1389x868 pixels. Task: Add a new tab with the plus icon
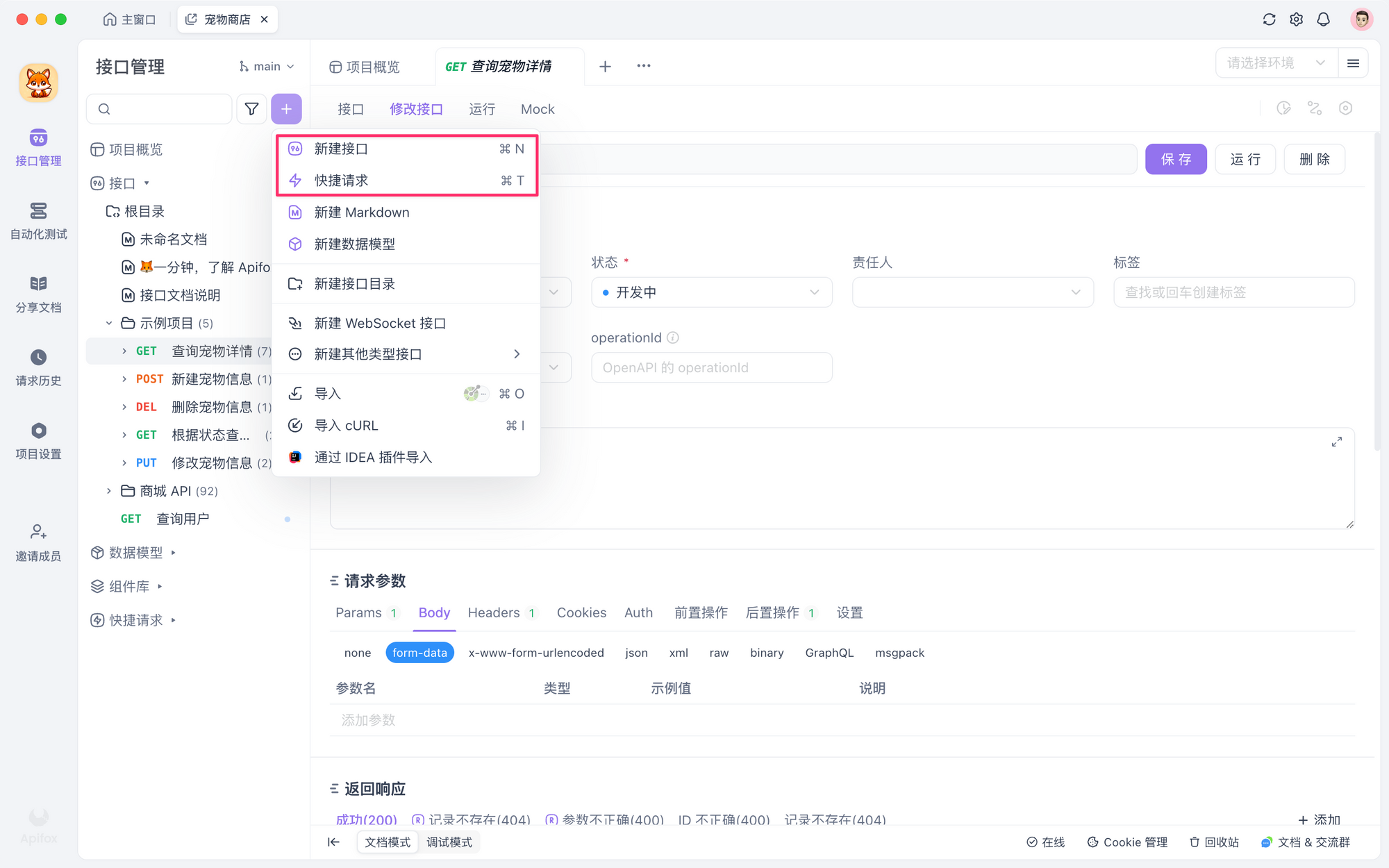(x=605, y=66)
